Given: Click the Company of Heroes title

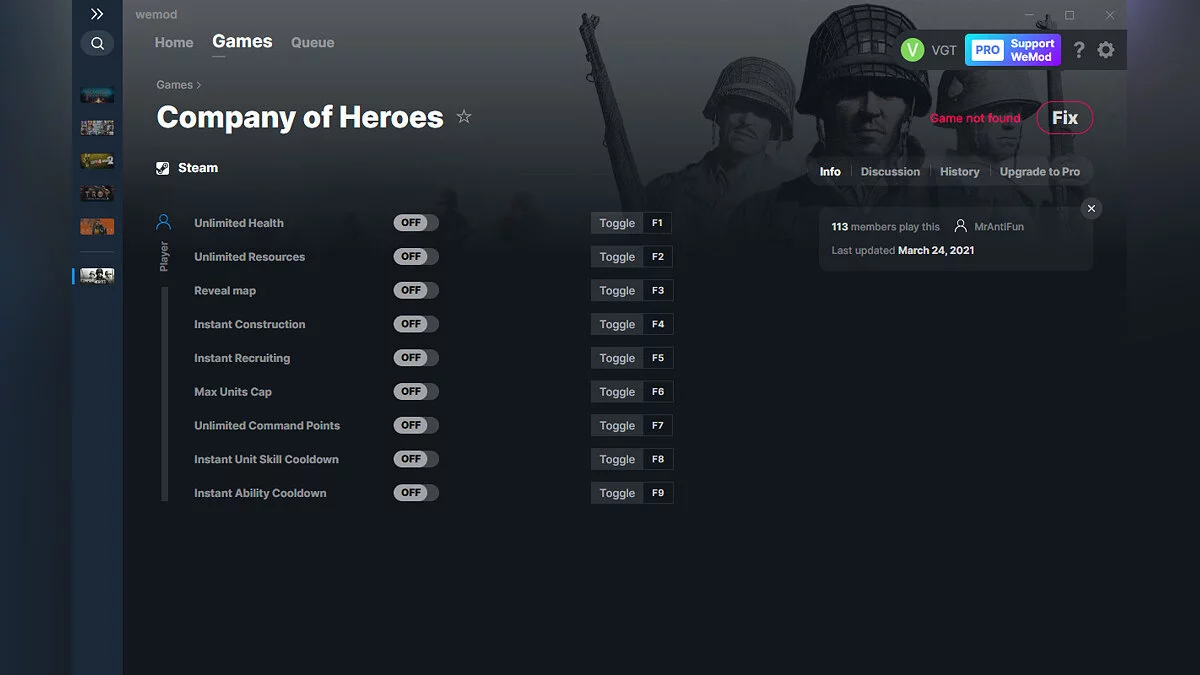Looking at the screenshot, I should click(300, 117).
